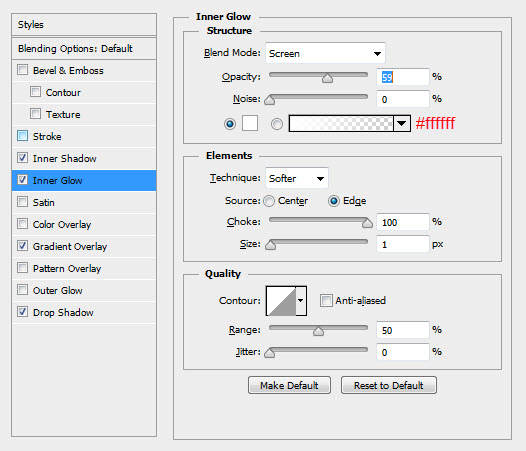The image size is (526, 451).
Task: Select the Outer Glow style row
Action: pyautogui.click(x=84, y=290)
